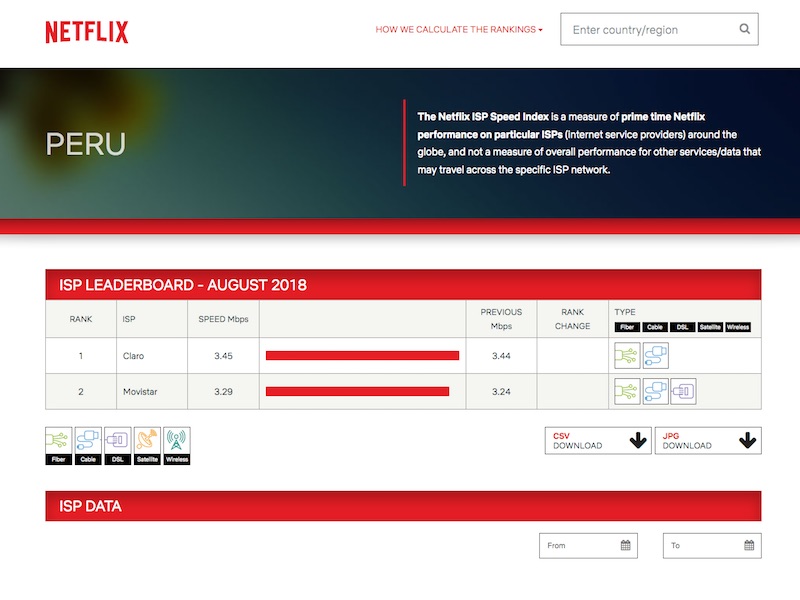Open the To date field
Image resolution: width=800 pixels, height=600 pixels.
click(x=712, y=545)
